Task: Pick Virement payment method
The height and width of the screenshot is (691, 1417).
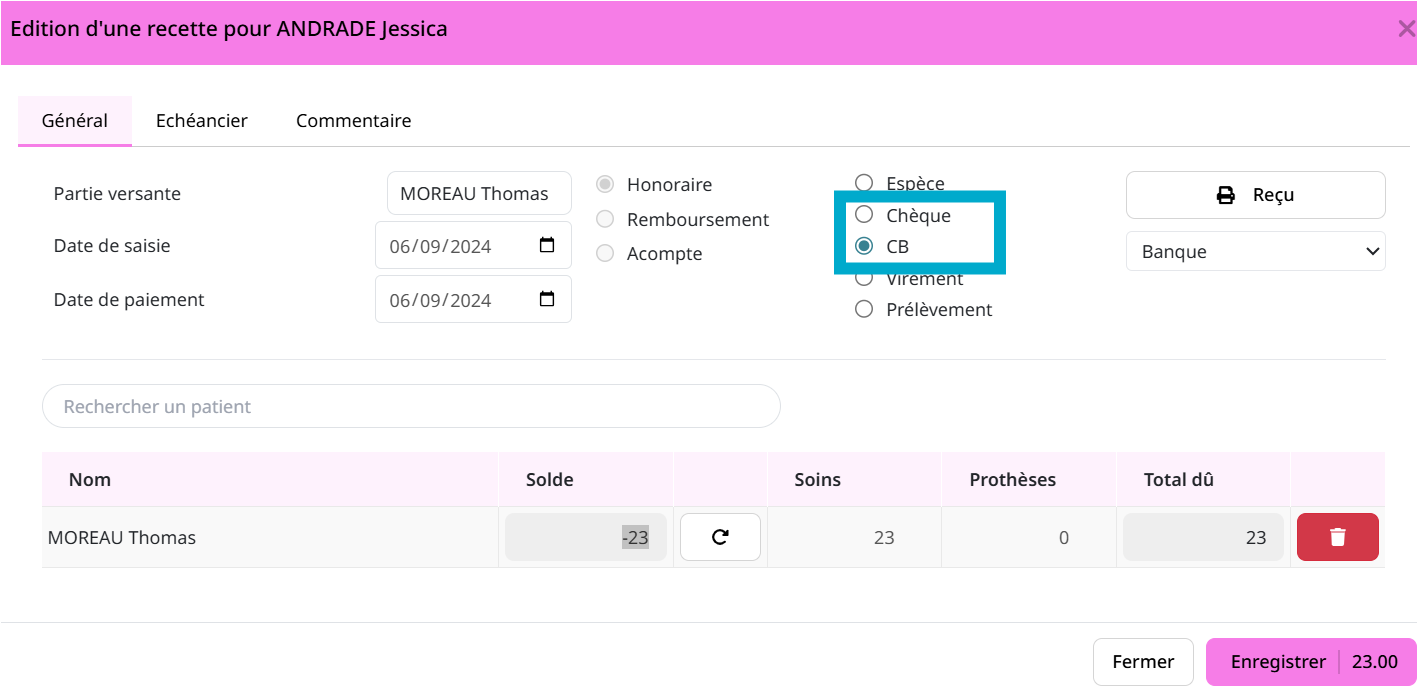Action: (864, 278)
